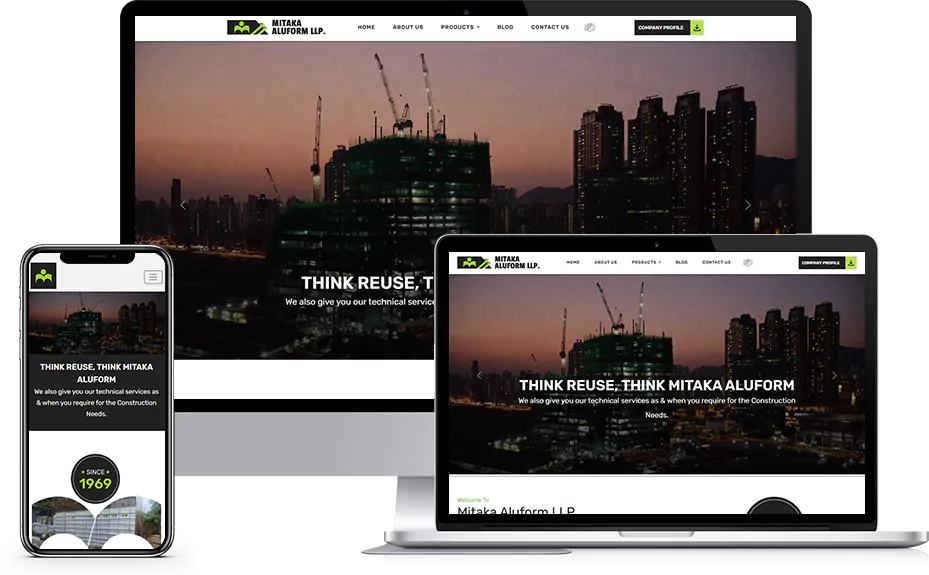Click the green download icon on the laptop screen
Viewport: 929px width, 575px height.
pos(851,262)
